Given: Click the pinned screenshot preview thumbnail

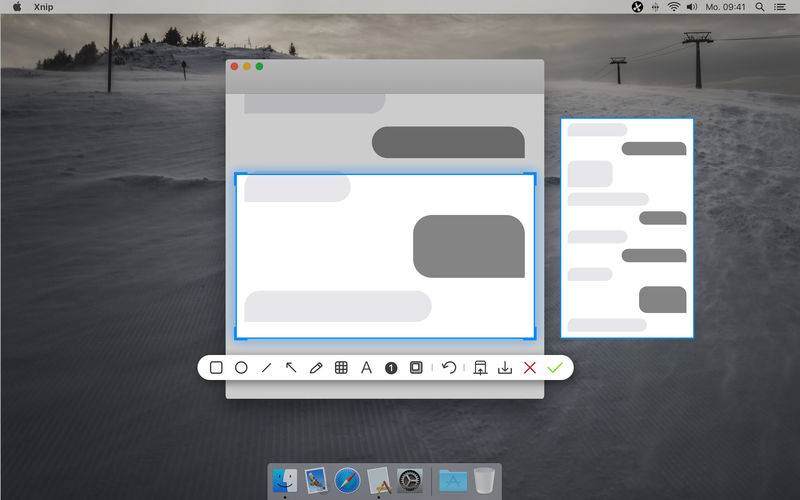Looking at the screenshot, I should click(627, 228).
